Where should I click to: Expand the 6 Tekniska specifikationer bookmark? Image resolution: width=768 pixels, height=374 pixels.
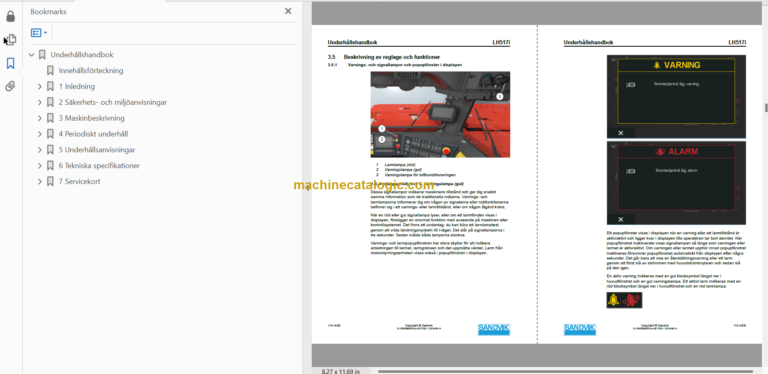[x=40, y=165]
